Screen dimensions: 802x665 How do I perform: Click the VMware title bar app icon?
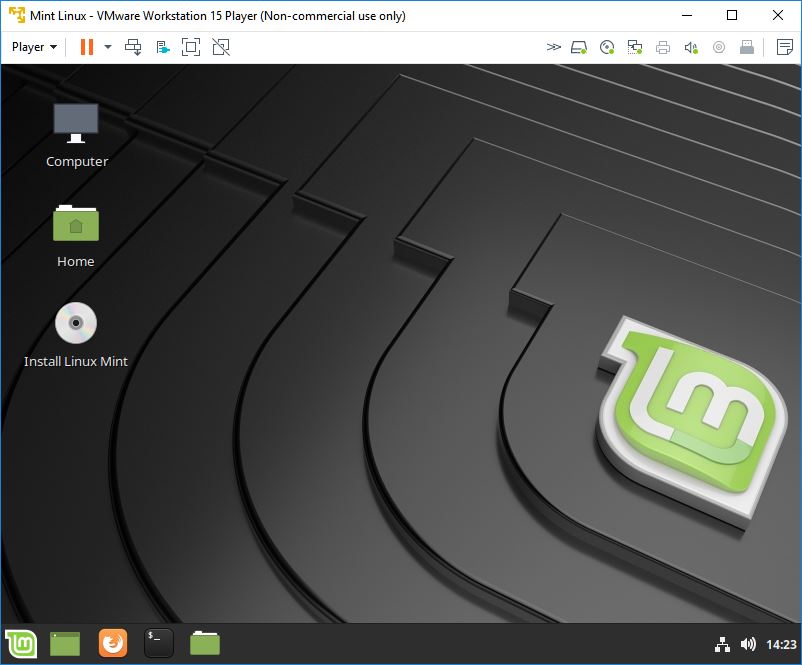click(x=17, y=15)
